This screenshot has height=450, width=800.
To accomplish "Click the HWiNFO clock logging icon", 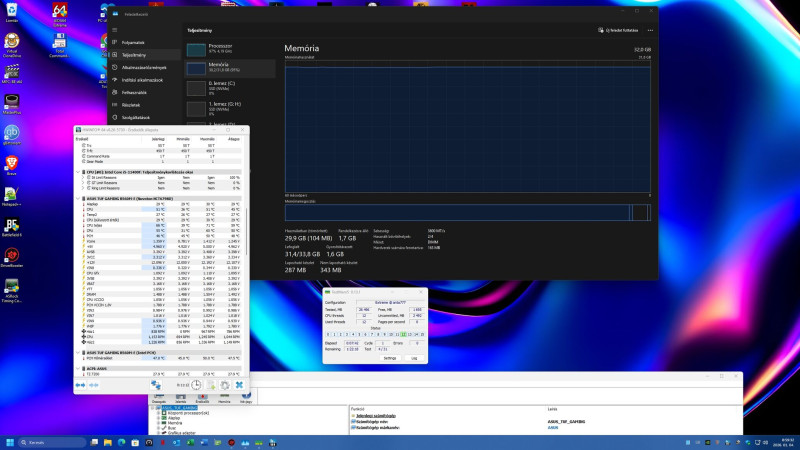I will tap(197, 385).
